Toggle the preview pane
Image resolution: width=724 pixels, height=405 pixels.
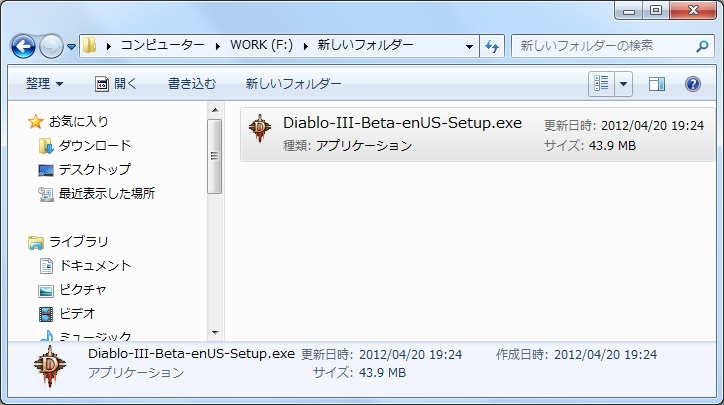click(x=657, y=84)
